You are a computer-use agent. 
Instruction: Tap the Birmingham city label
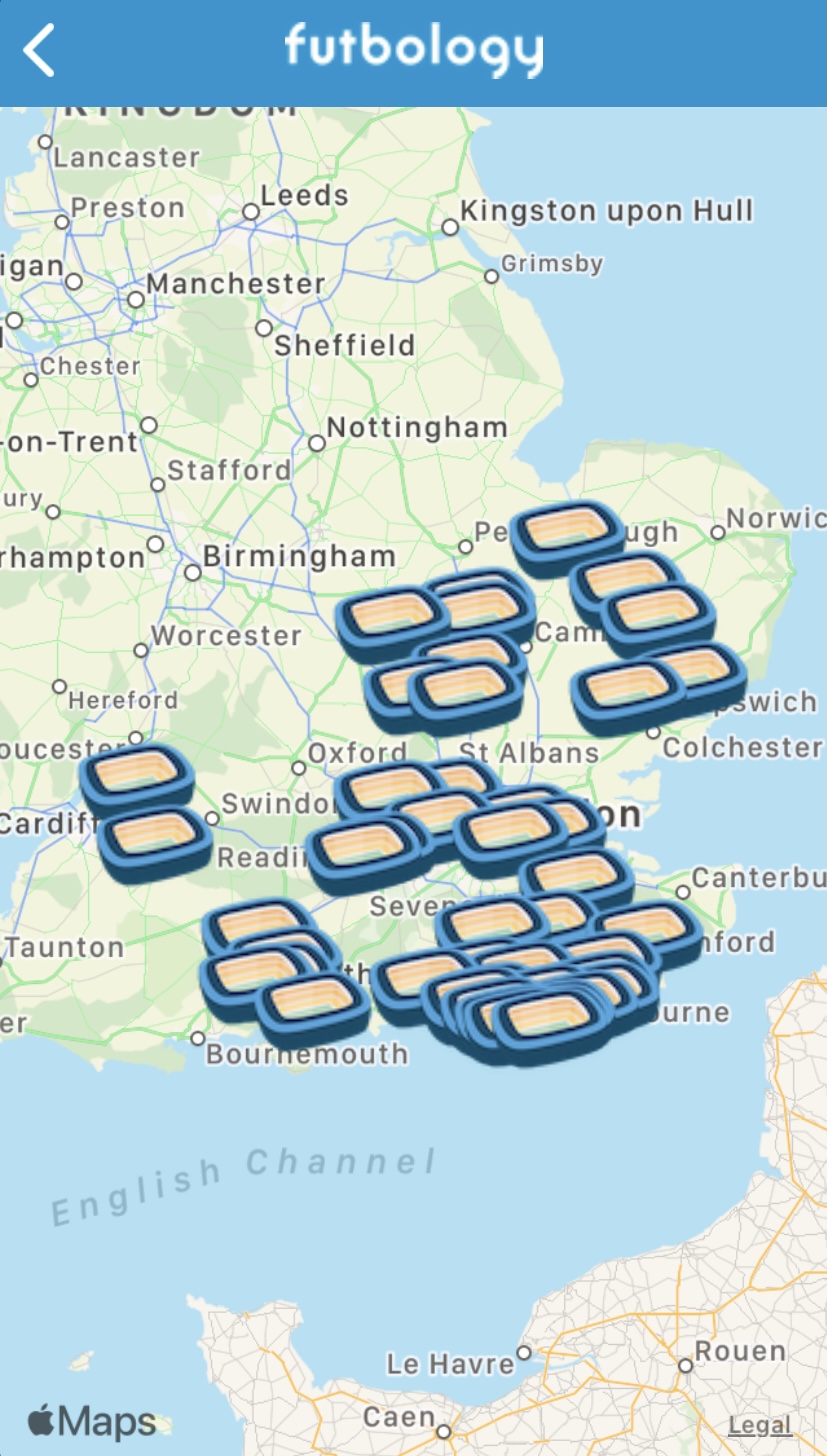299,555
